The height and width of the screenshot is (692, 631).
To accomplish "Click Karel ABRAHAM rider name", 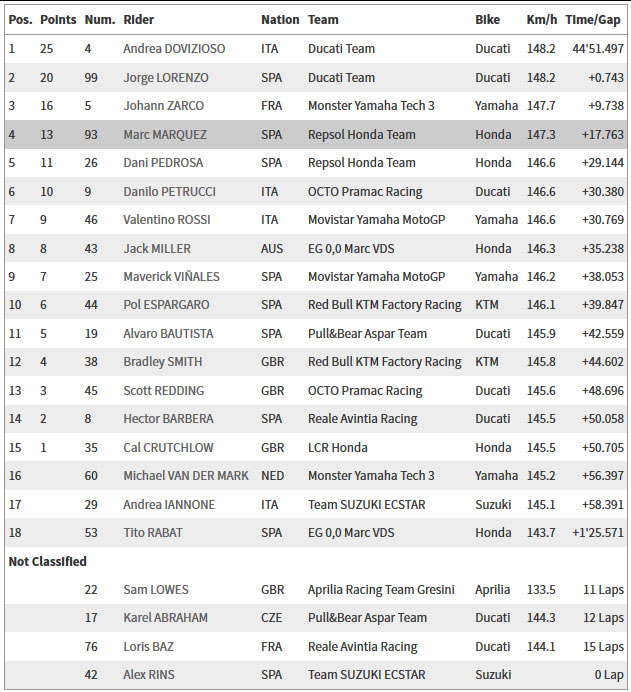I will (165, 618).
